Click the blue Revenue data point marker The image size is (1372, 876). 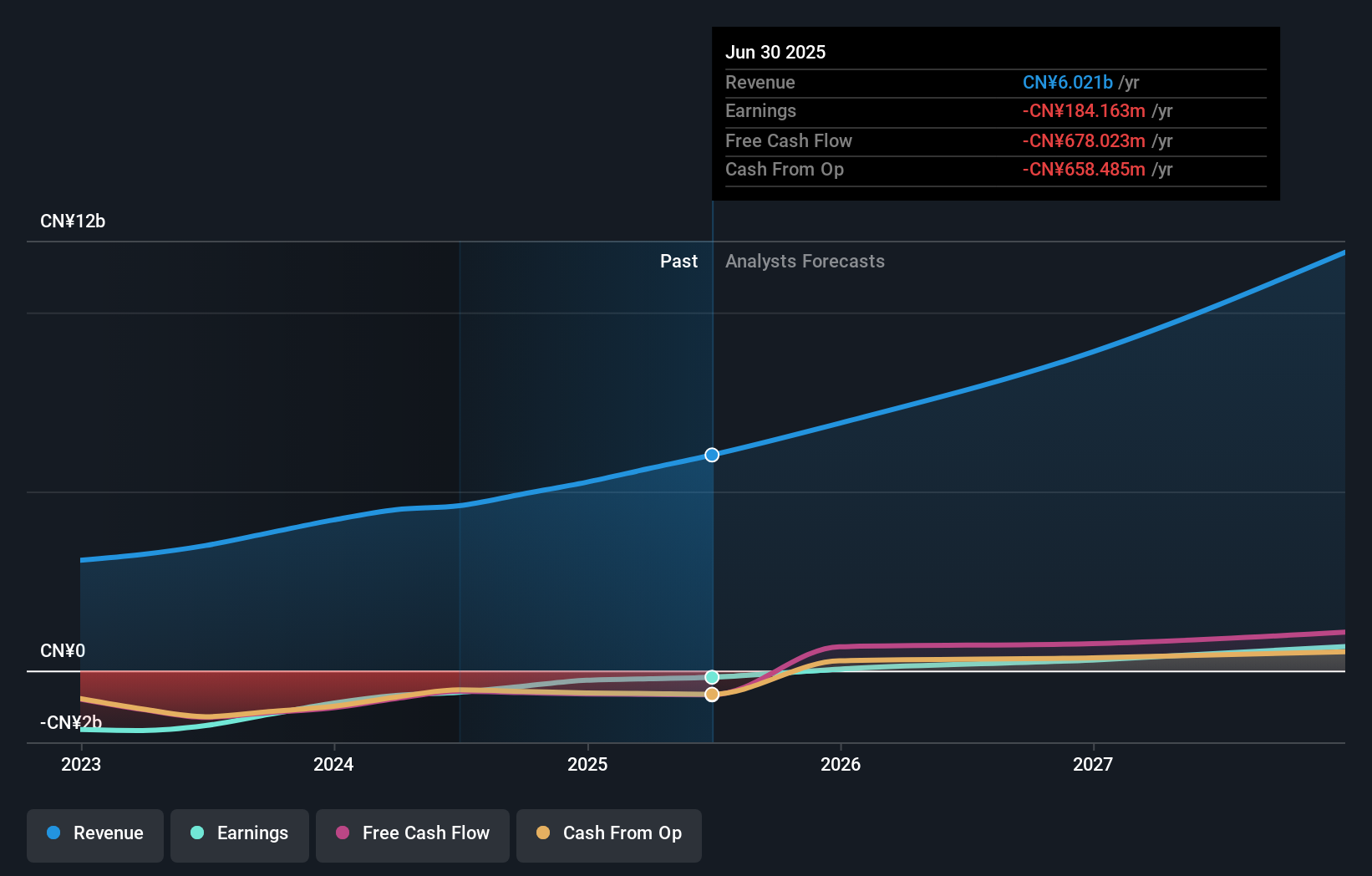point(711,455)
